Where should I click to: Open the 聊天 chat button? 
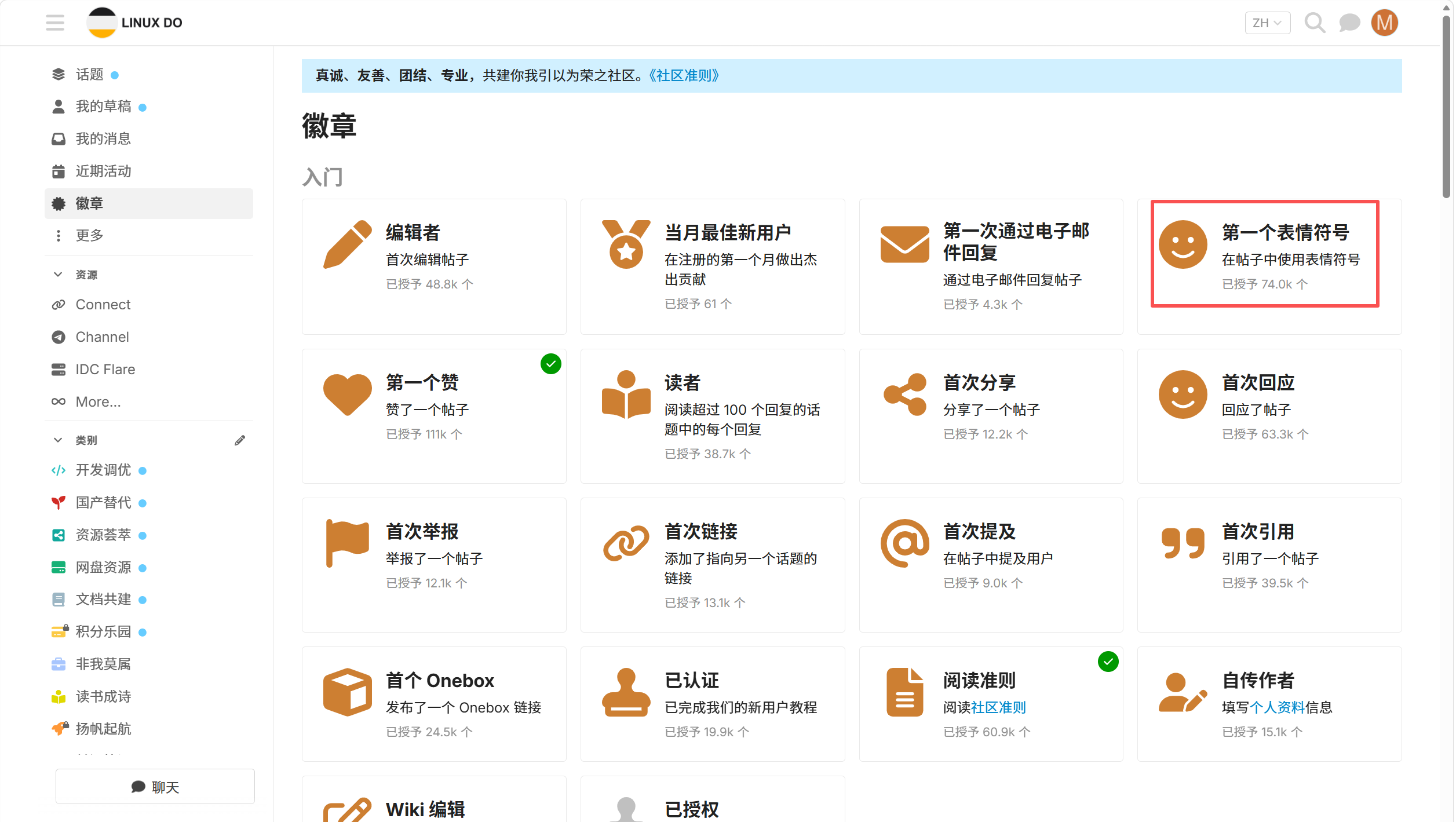155,787
